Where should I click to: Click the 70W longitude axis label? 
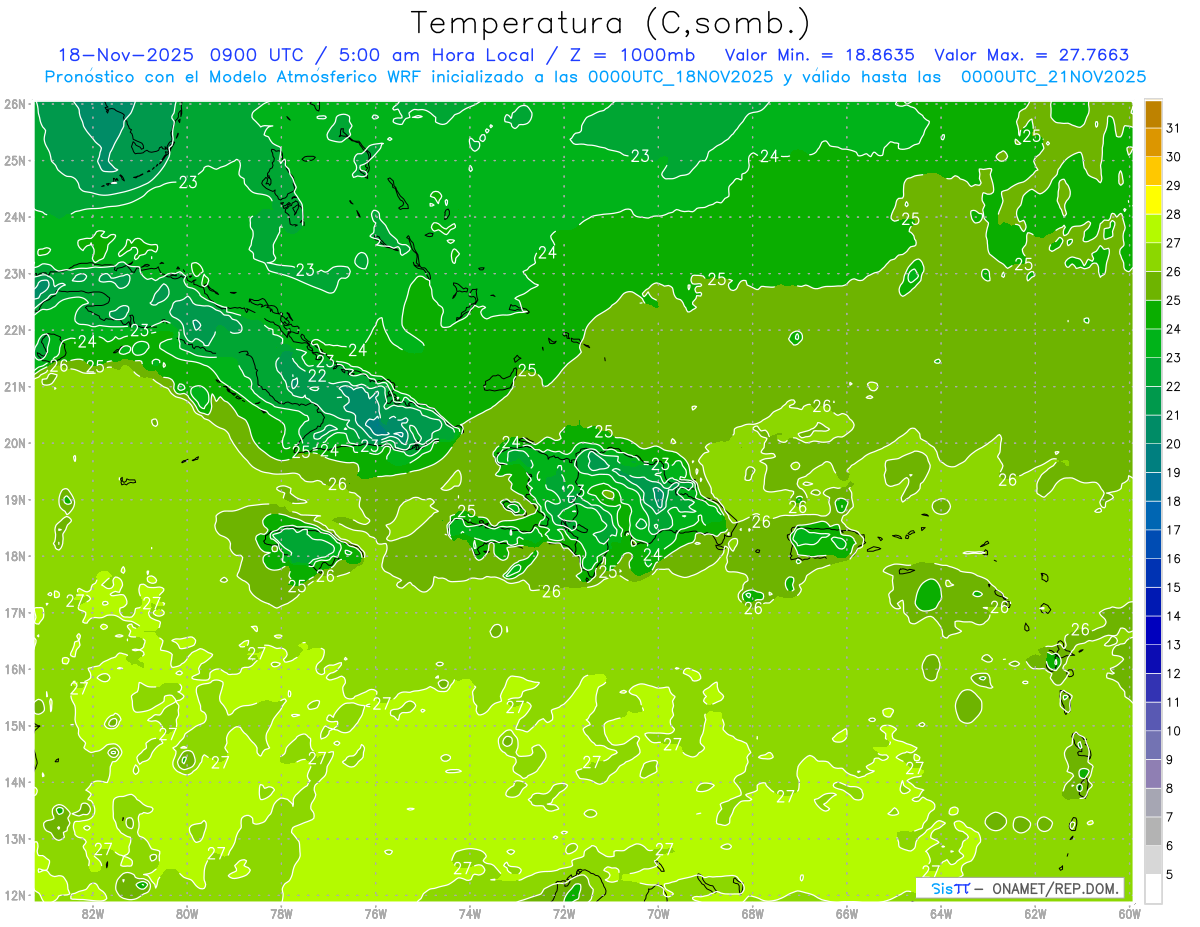coord(658,913)
